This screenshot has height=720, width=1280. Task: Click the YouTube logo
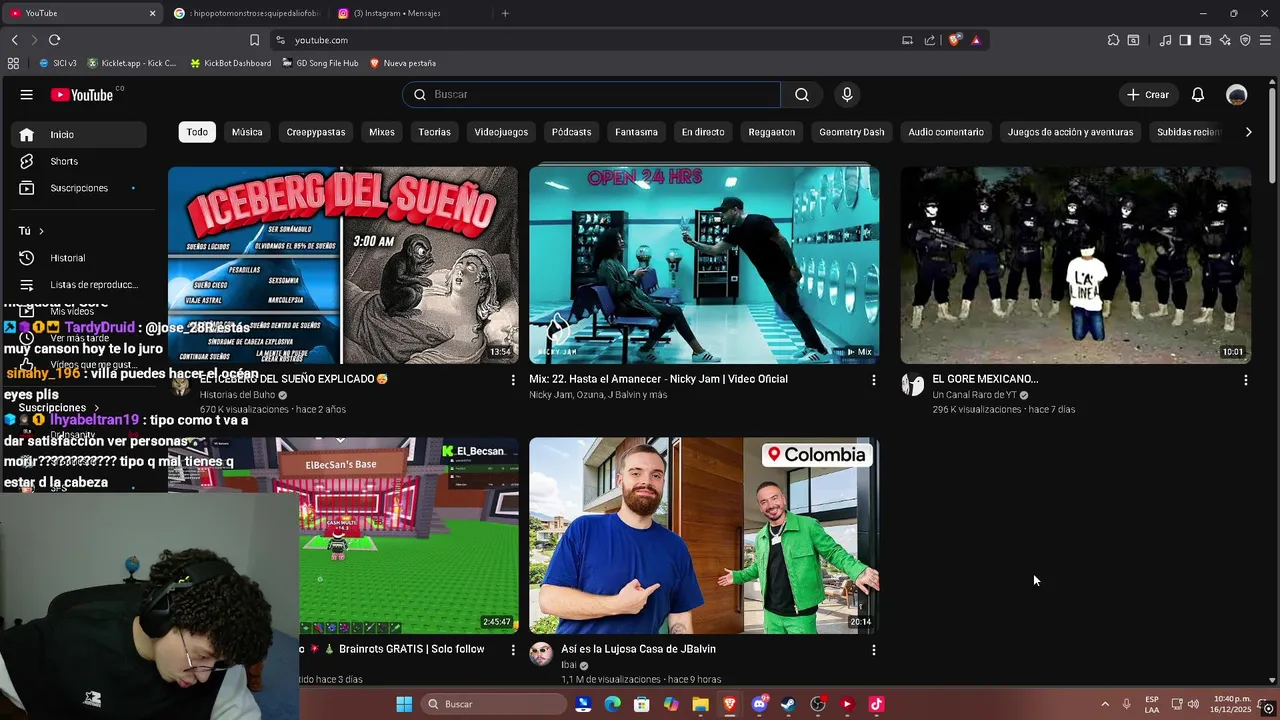[x=82, y=95]
